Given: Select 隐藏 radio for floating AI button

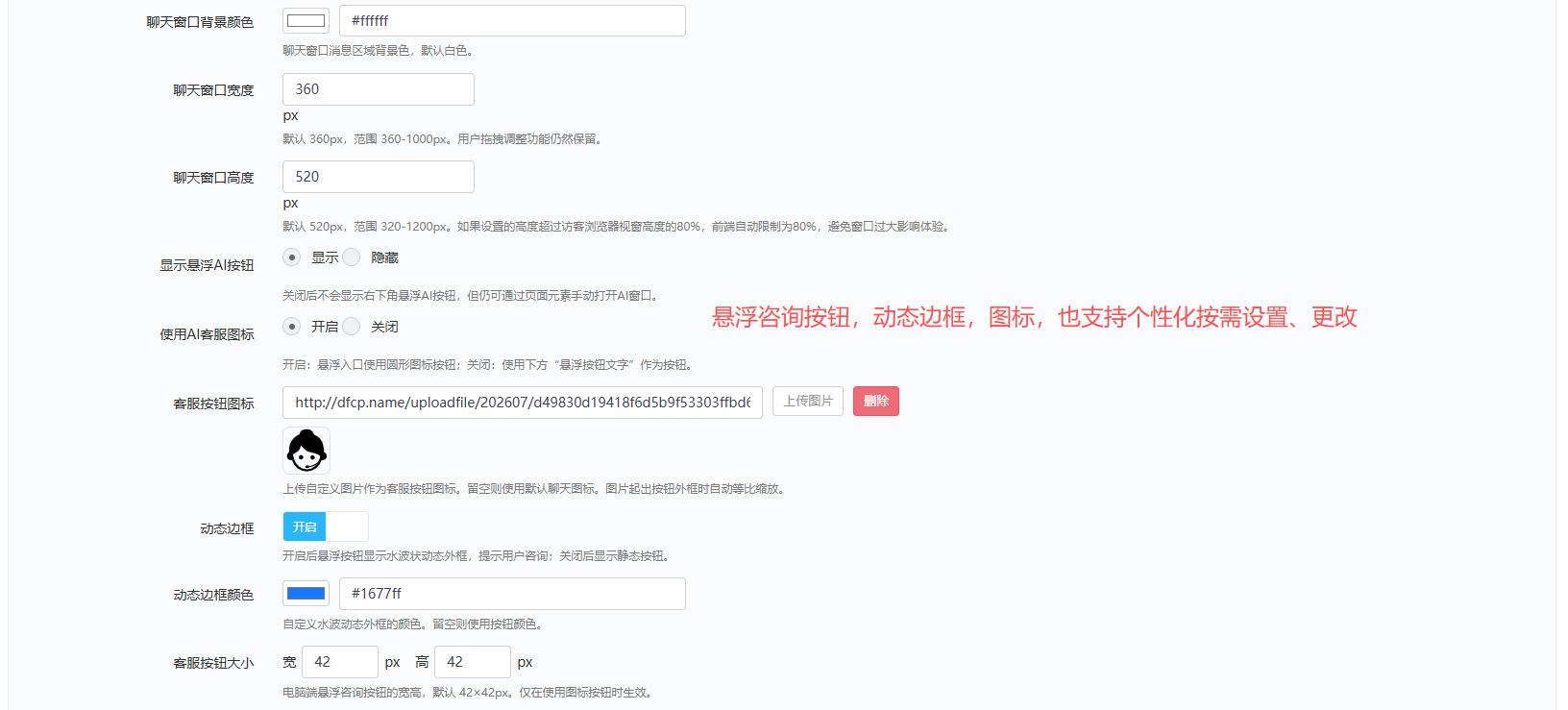Looking at the screenshot, I should tap(352, 257).
